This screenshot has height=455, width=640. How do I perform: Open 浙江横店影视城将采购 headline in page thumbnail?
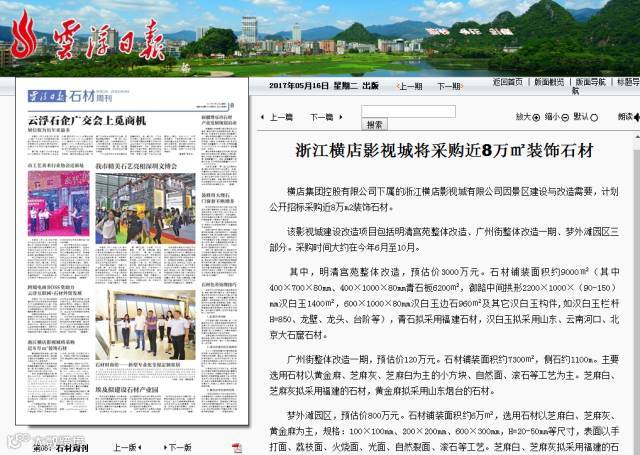(x=51, y=345)
